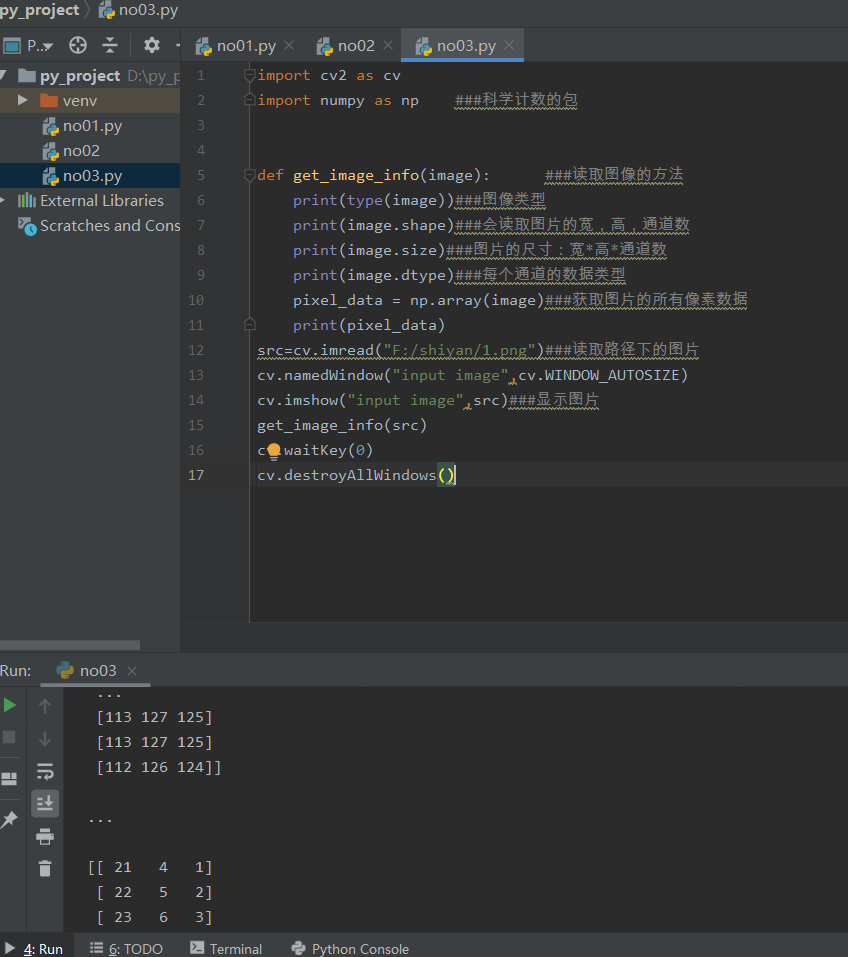Clear console output with trash icon
Image resolution: width=848 pixels, height=957 pixels.
pyautogui.click(x=45, y=868)
